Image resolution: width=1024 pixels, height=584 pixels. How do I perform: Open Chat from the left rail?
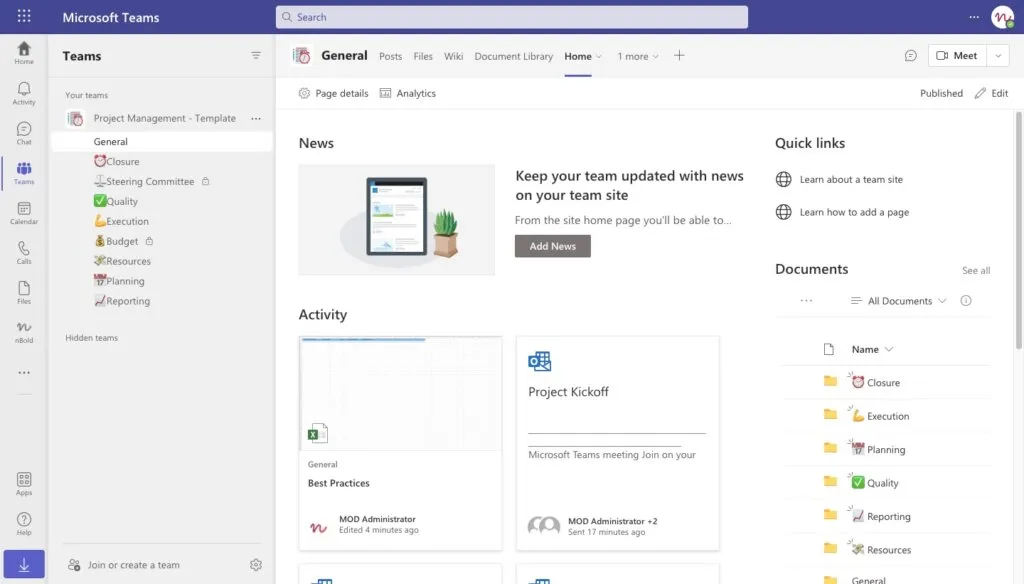(24, 133)
